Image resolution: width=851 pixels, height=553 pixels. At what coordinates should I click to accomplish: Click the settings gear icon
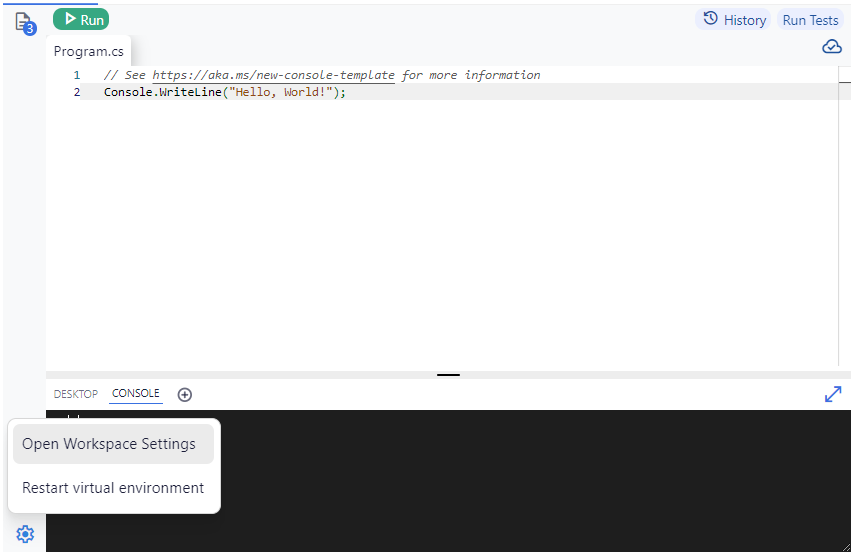pos(25,534)
